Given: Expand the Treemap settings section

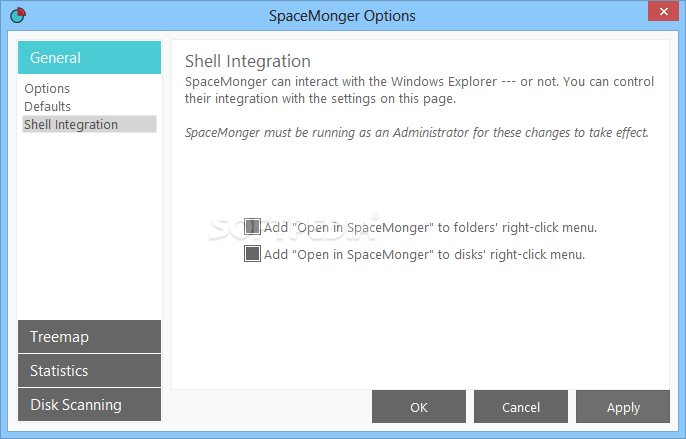Looking at the screenshot, I should click(89, 337).
